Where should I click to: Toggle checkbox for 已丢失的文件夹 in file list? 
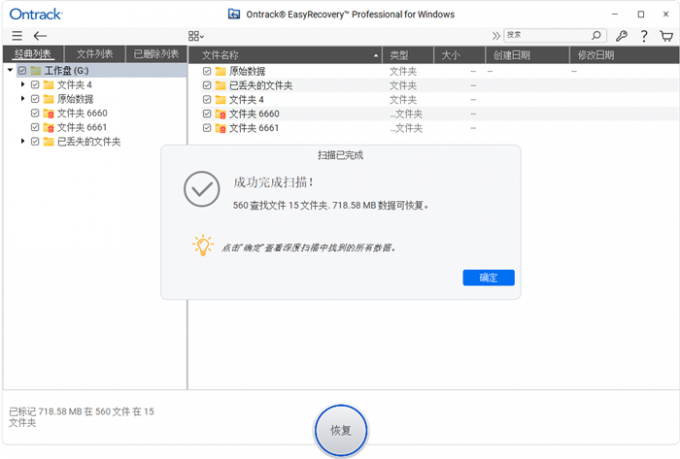207,85
